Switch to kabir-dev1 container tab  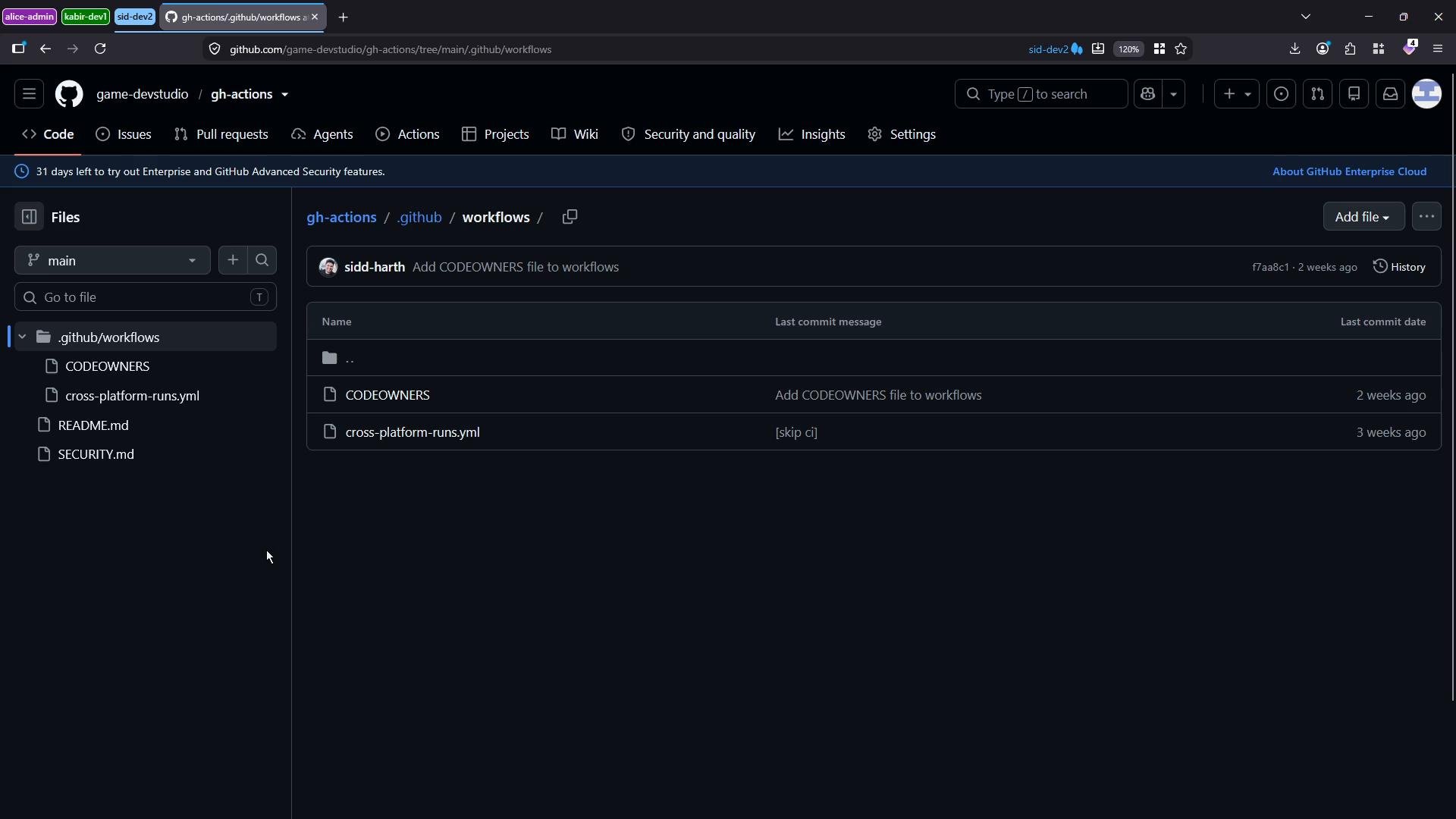coord(86,17)
